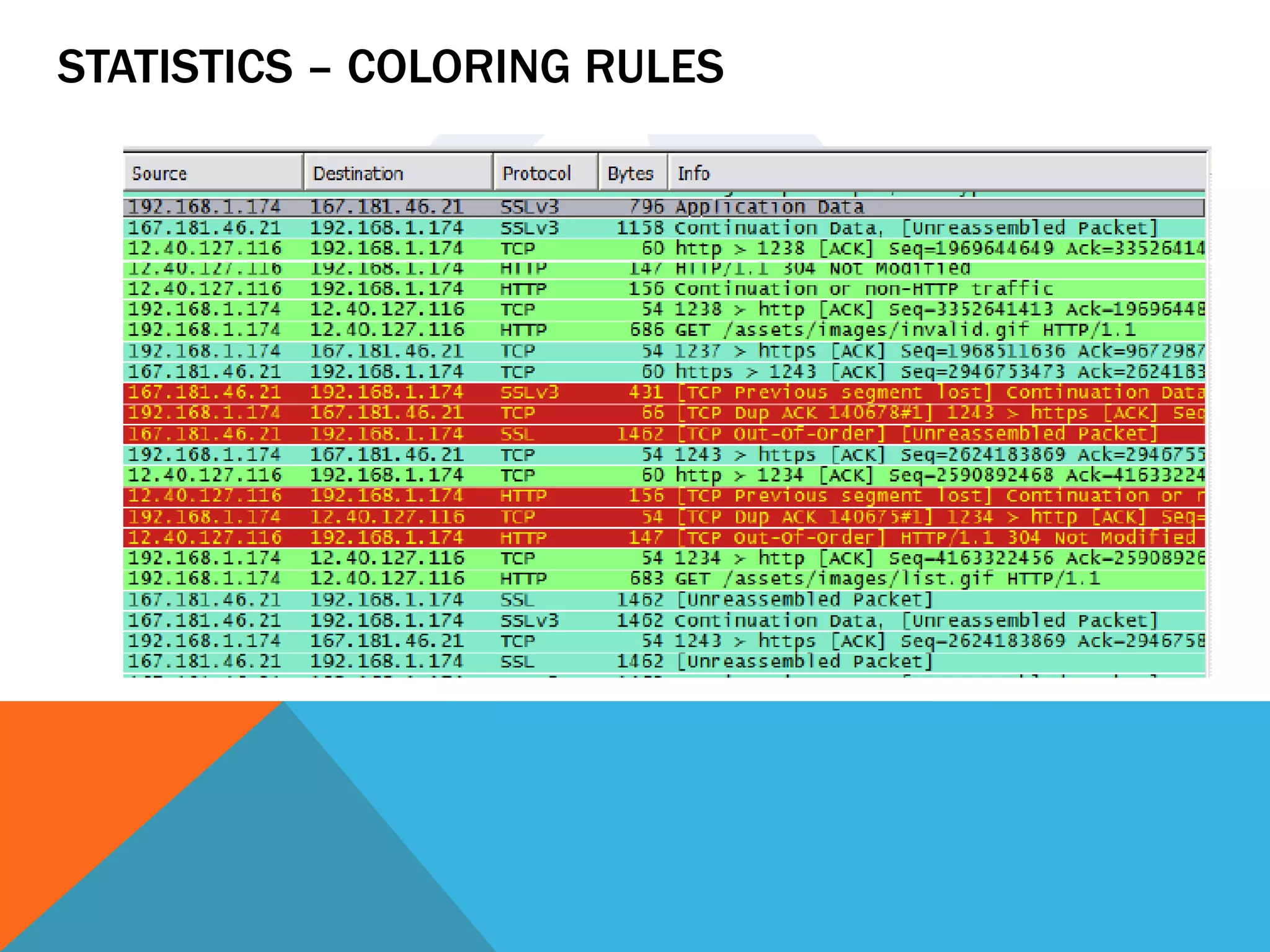This screenshot has width=1270, height=952.
Task: Sort by the Protocol column header
Action: [x=546, y=173]
